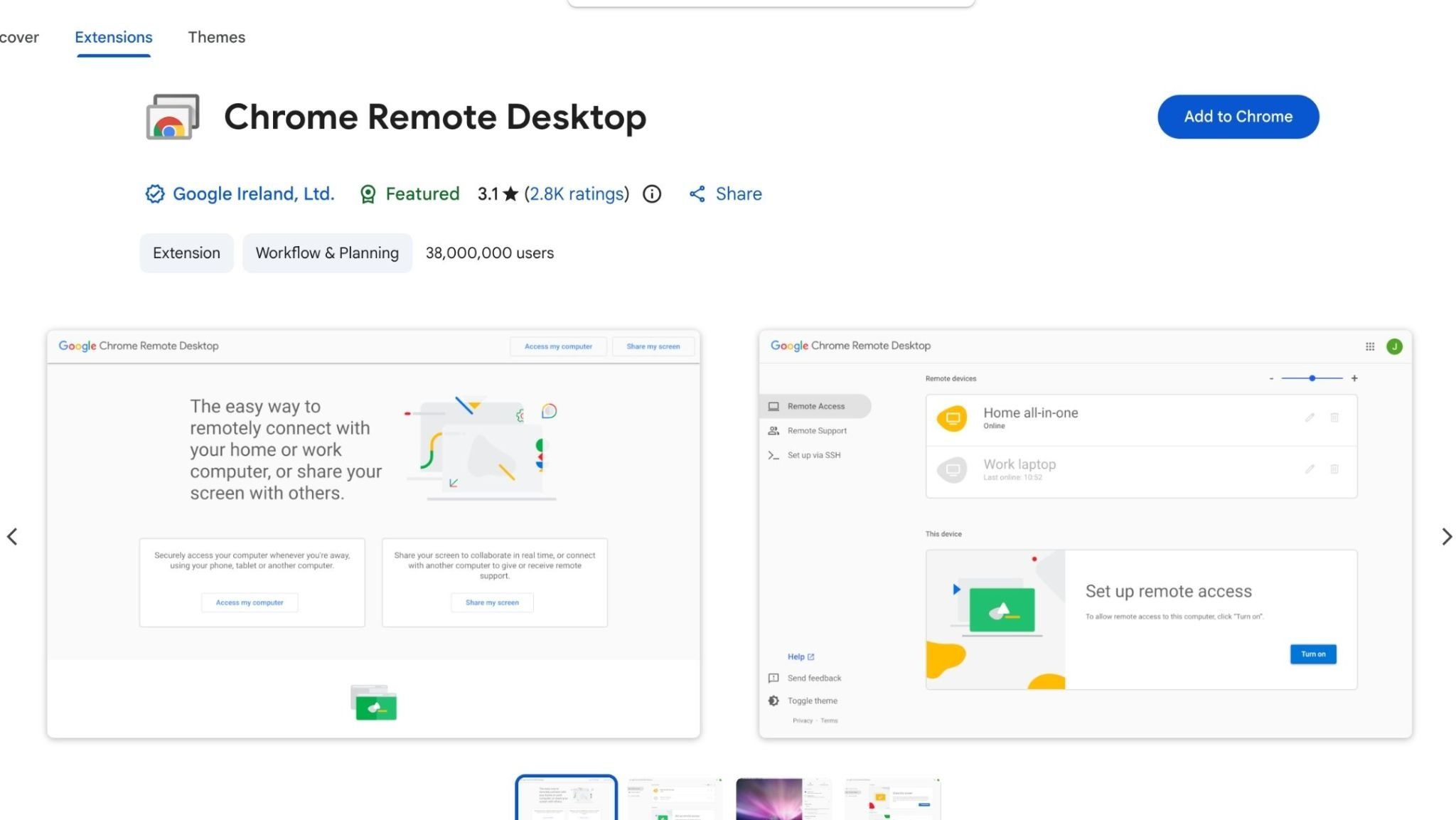Click the Chrome Remote Desktop extension icon
The image size is (1456, 820).
click(x=173, y=117)
